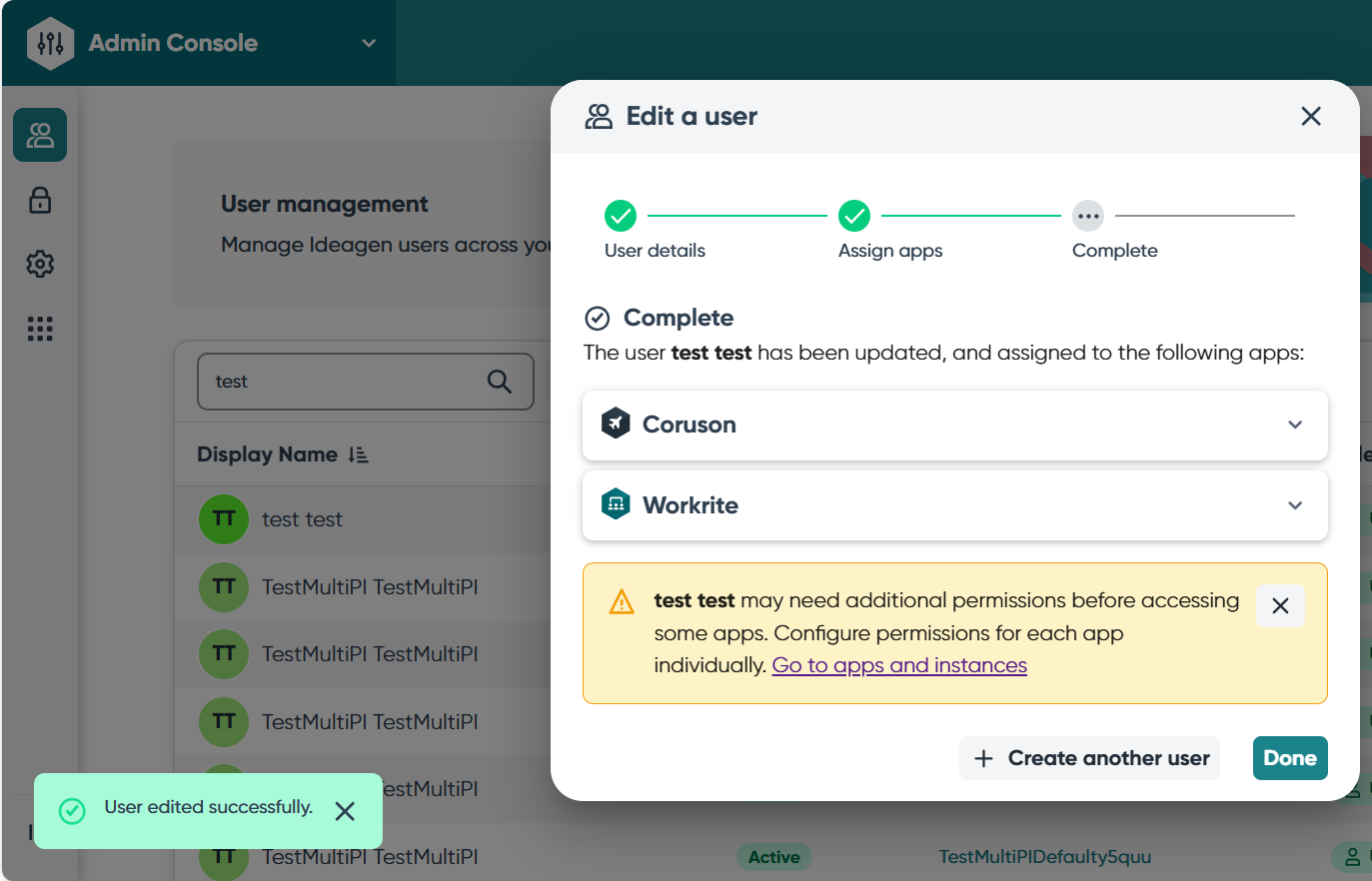Open the apps grid in sidebar
The width and height of the screenshot is (1372, 881).
pos(40,329)
